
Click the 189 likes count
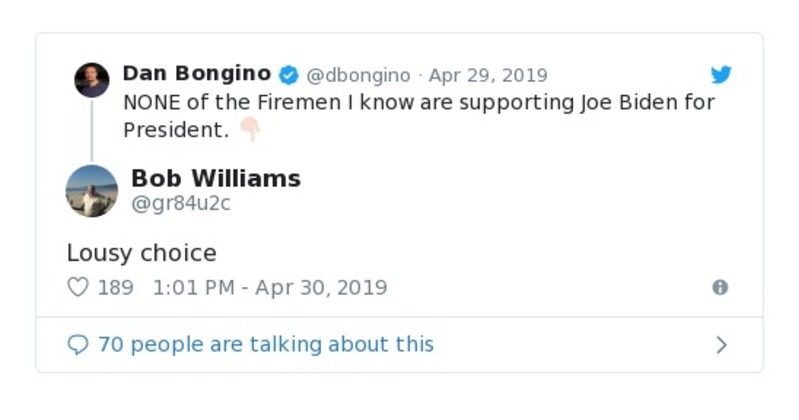115,288
